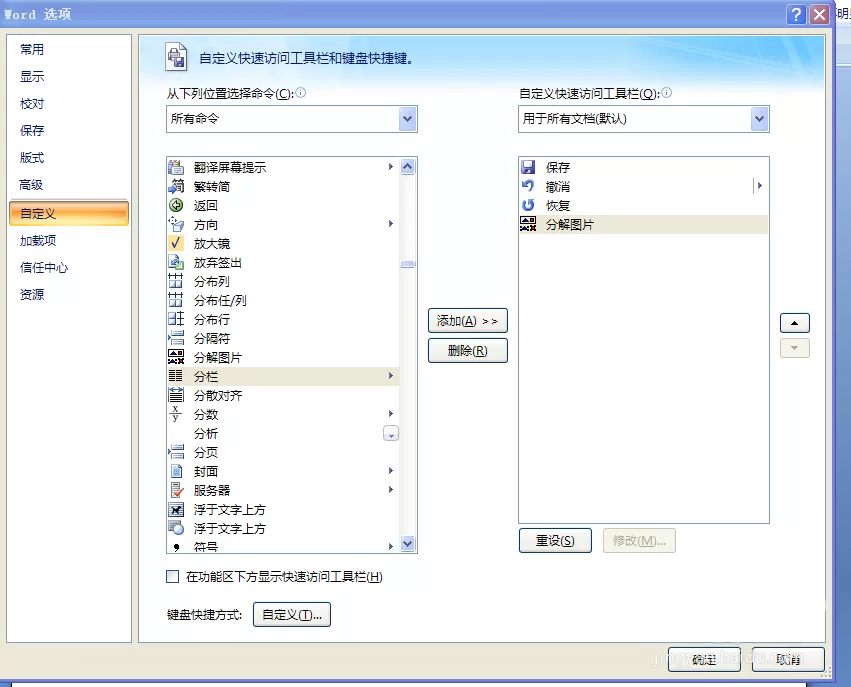Click 撤消 undo icon in right list
The width and height of the screenshot is (851, 687).
click(x=528, y=186)
